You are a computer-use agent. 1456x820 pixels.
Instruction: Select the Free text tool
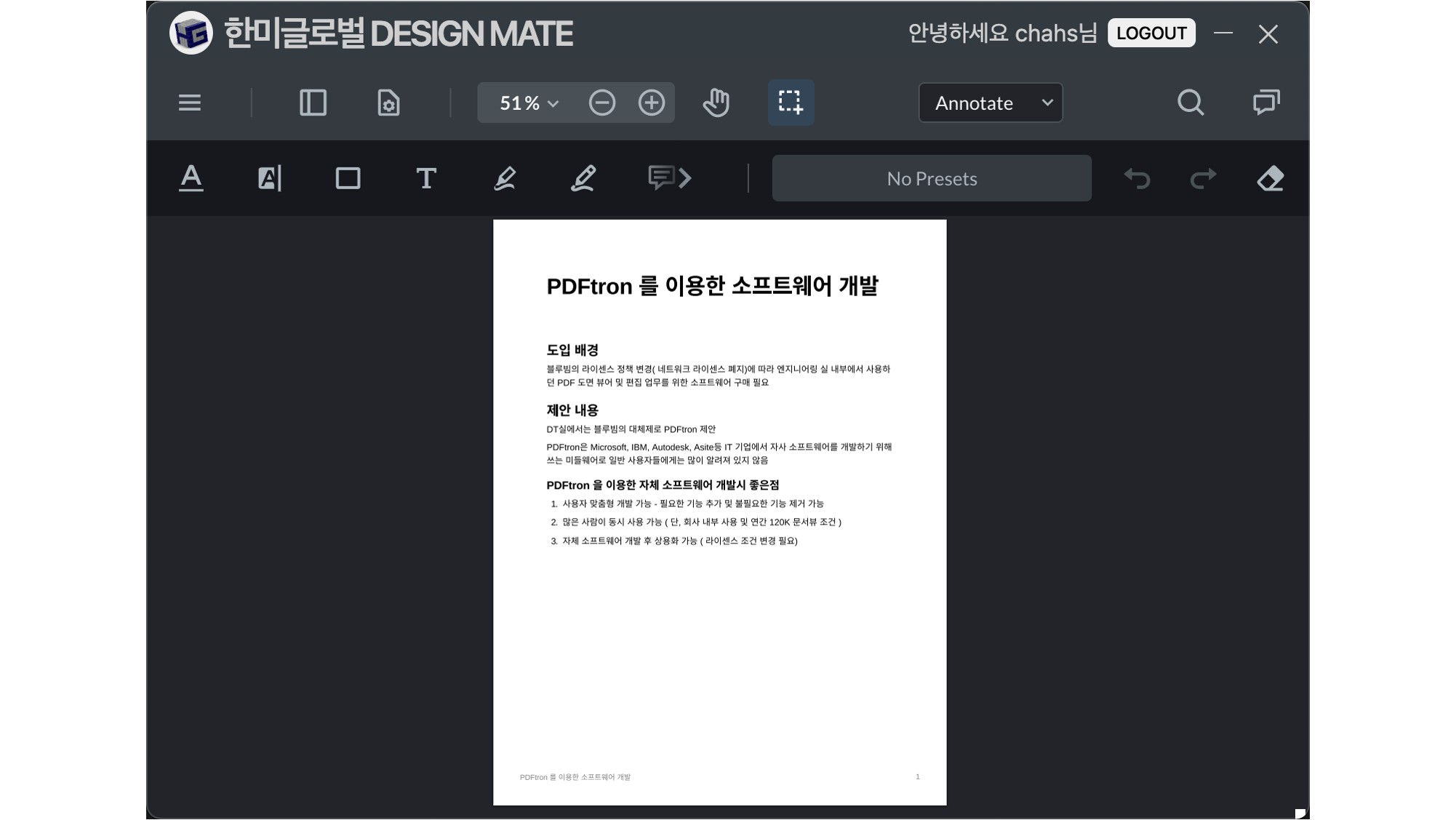(426, 178)
